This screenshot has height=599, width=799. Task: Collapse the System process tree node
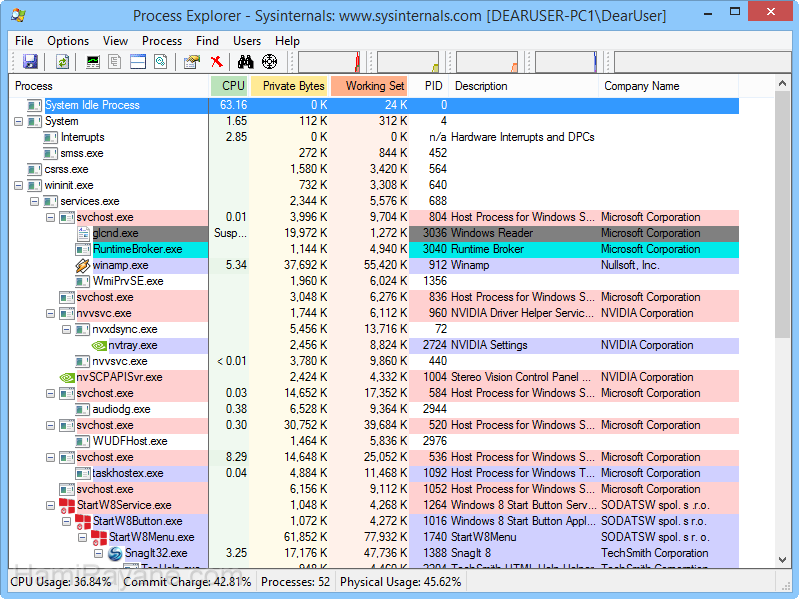[x=19, y=122]
